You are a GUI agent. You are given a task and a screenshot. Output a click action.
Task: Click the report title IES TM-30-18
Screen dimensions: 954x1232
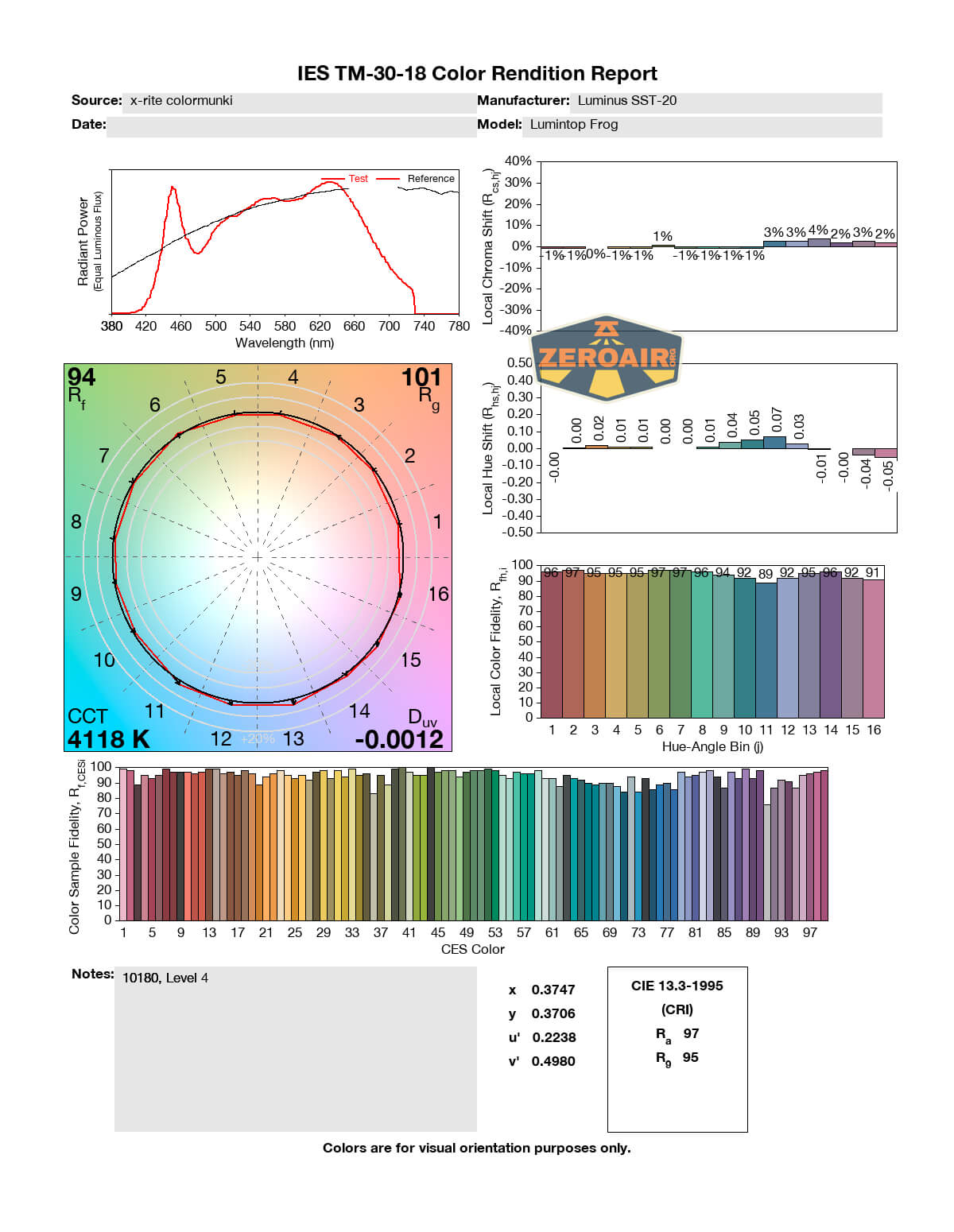pyautogui.click(x=476, y=73)
